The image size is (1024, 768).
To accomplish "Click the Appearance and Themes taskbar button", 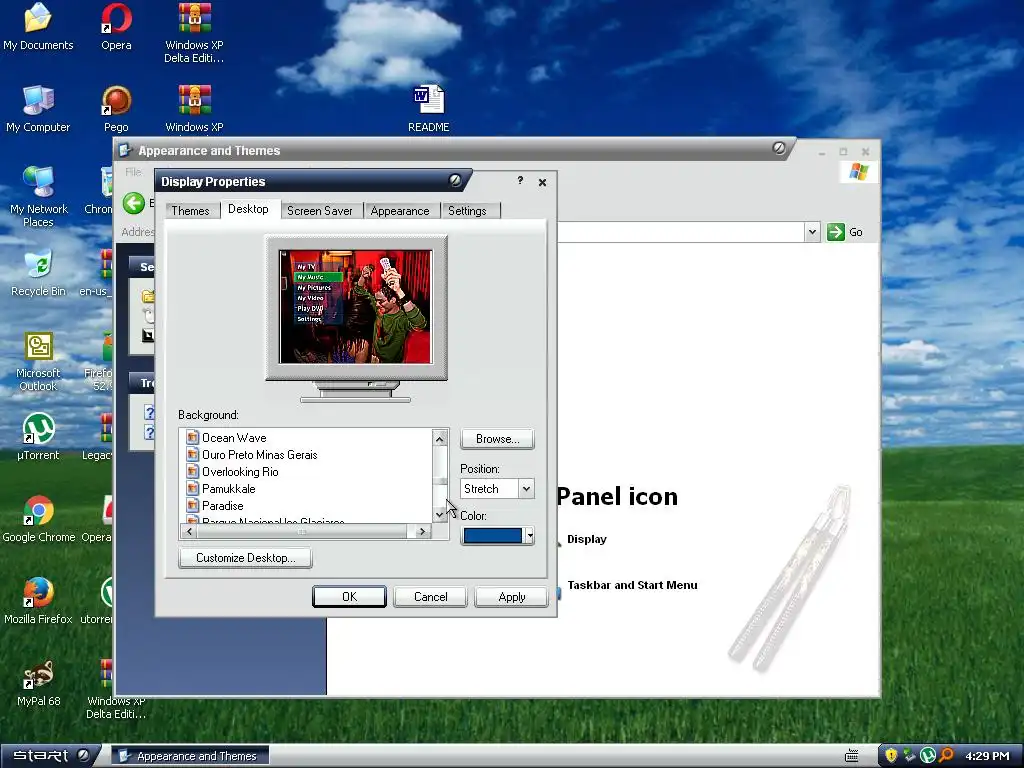I will tap(189, 756).
